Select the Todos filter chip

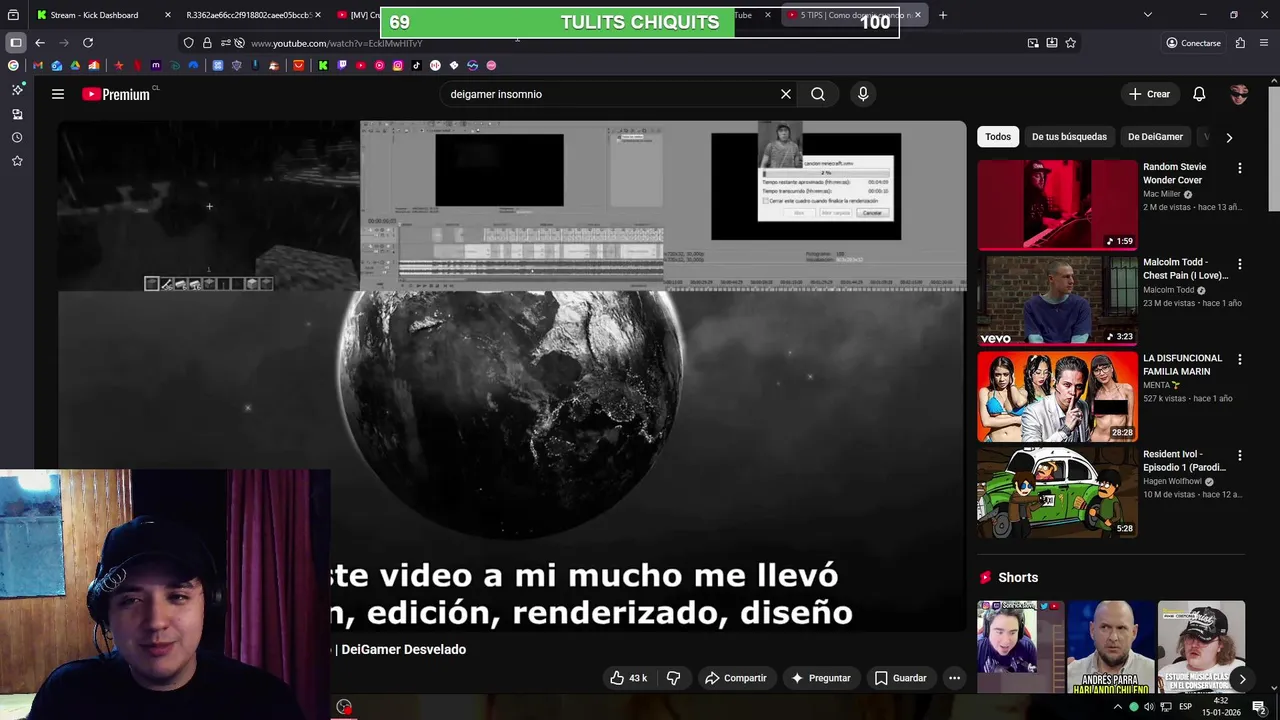997,137
